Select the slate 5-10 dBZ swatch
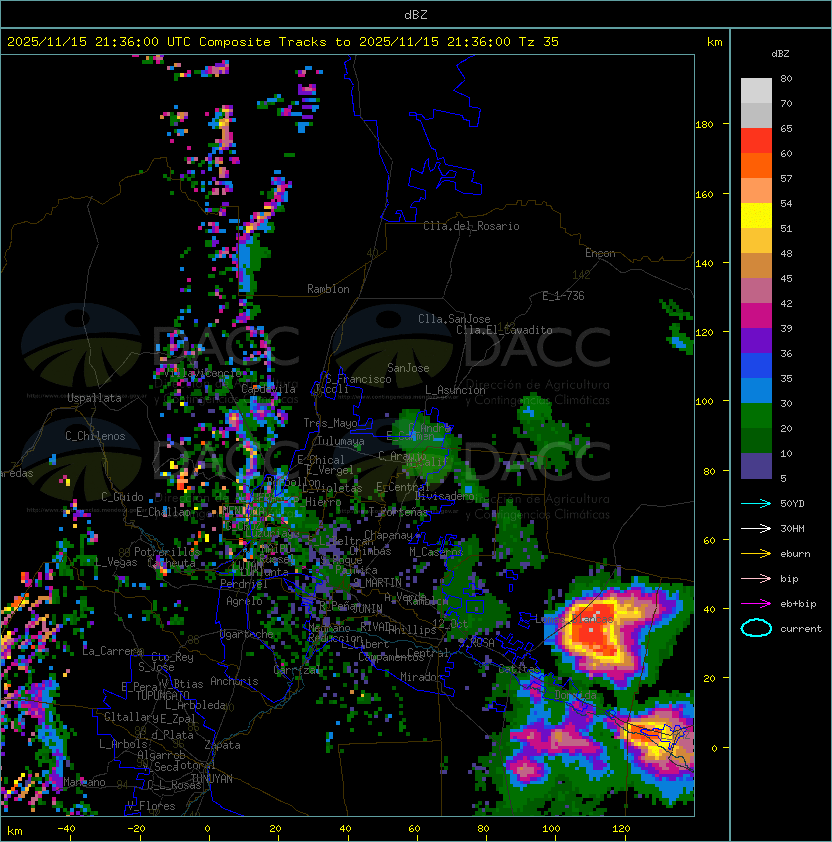832x842 pixels. 756,466
